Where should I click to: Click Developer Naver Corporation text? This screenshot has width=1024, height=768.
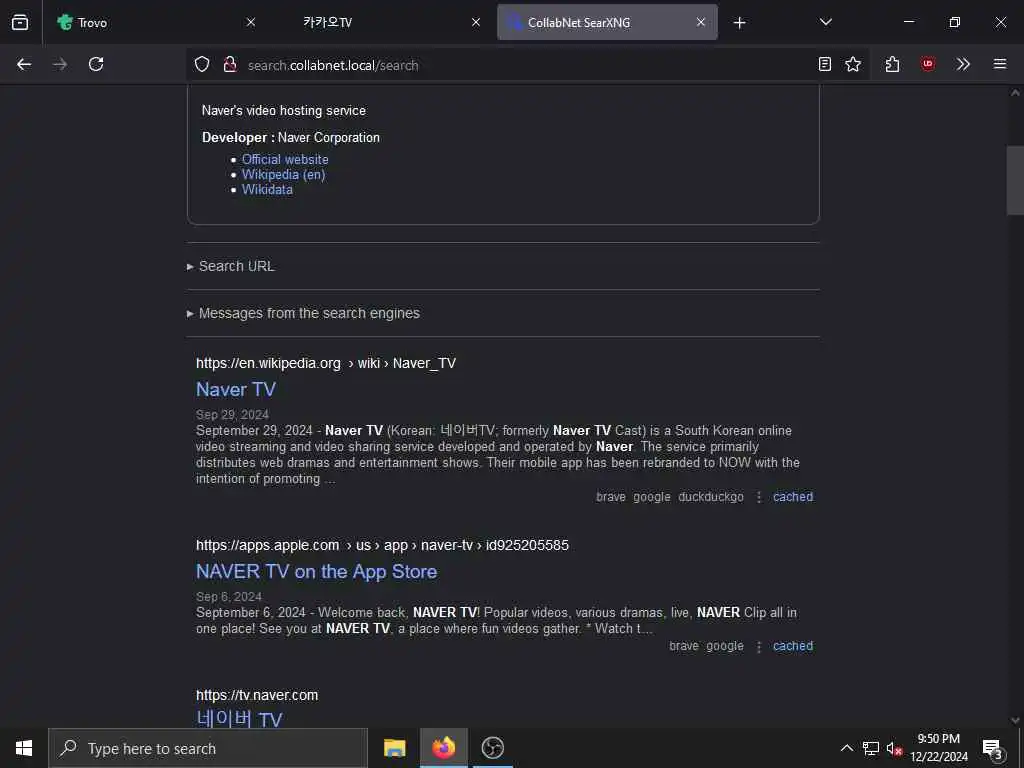point(291,138)
